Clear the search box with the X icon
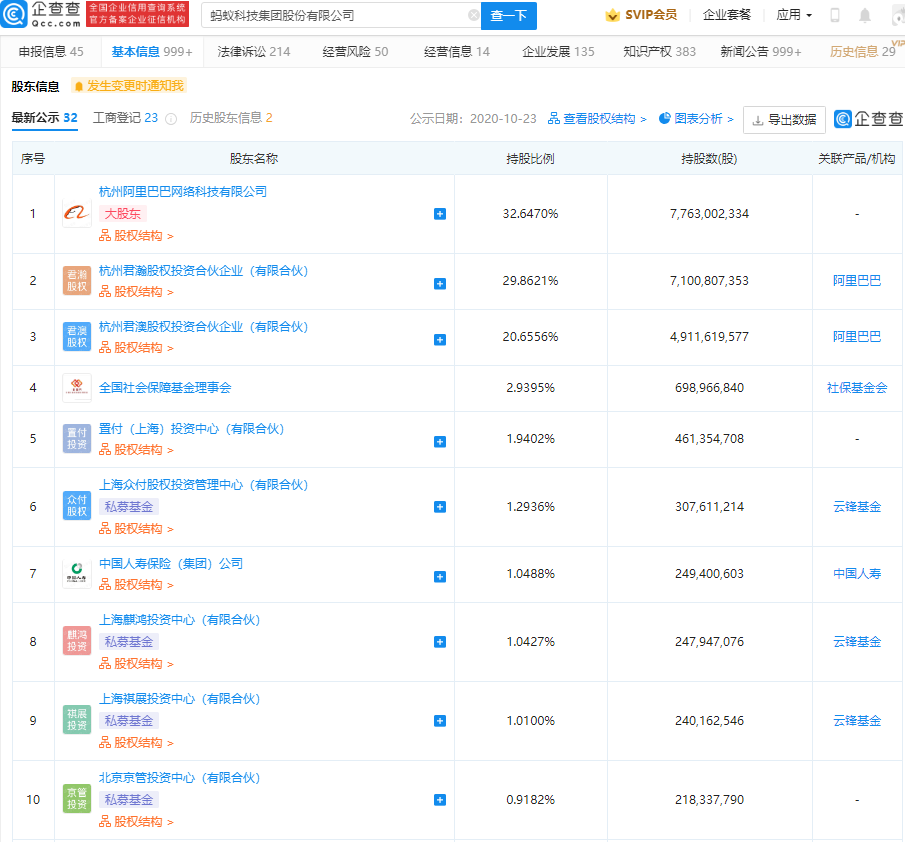 click(473, 16)
